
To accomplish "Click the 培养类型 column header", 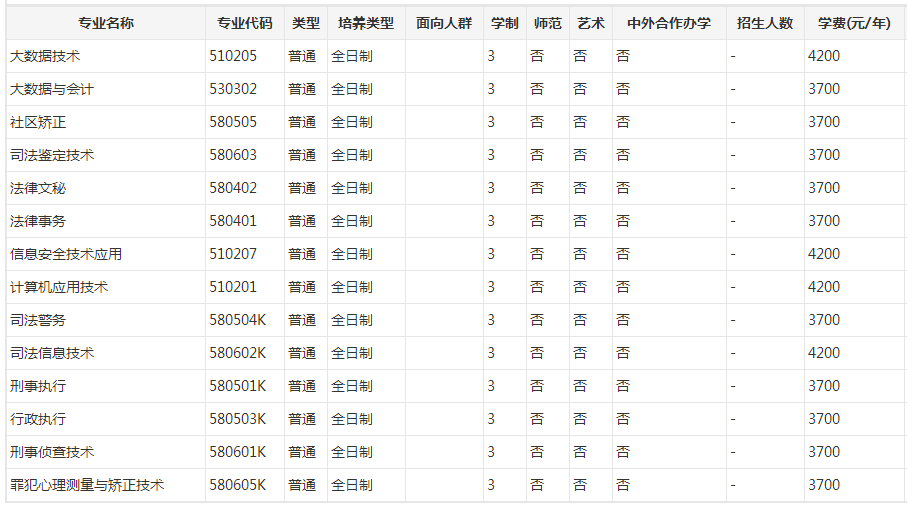I will pos(366,23).
